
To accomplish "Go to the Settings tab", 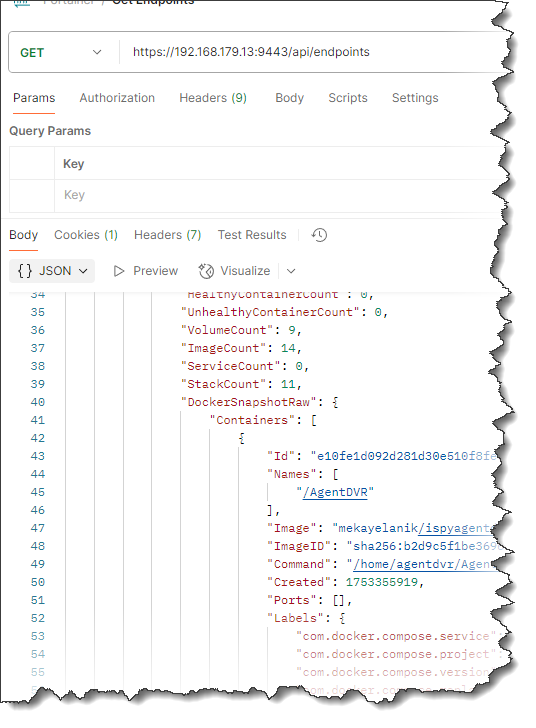I will (x=415, y=98).
